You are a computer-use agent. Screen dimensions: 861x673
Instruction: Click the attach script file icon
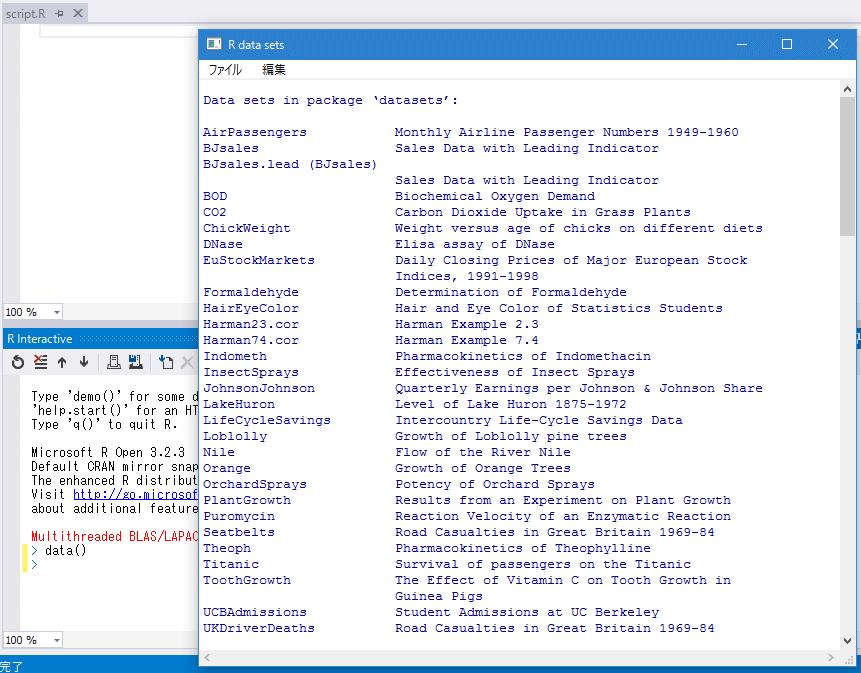pyautogui.click(x=164, y=362)
